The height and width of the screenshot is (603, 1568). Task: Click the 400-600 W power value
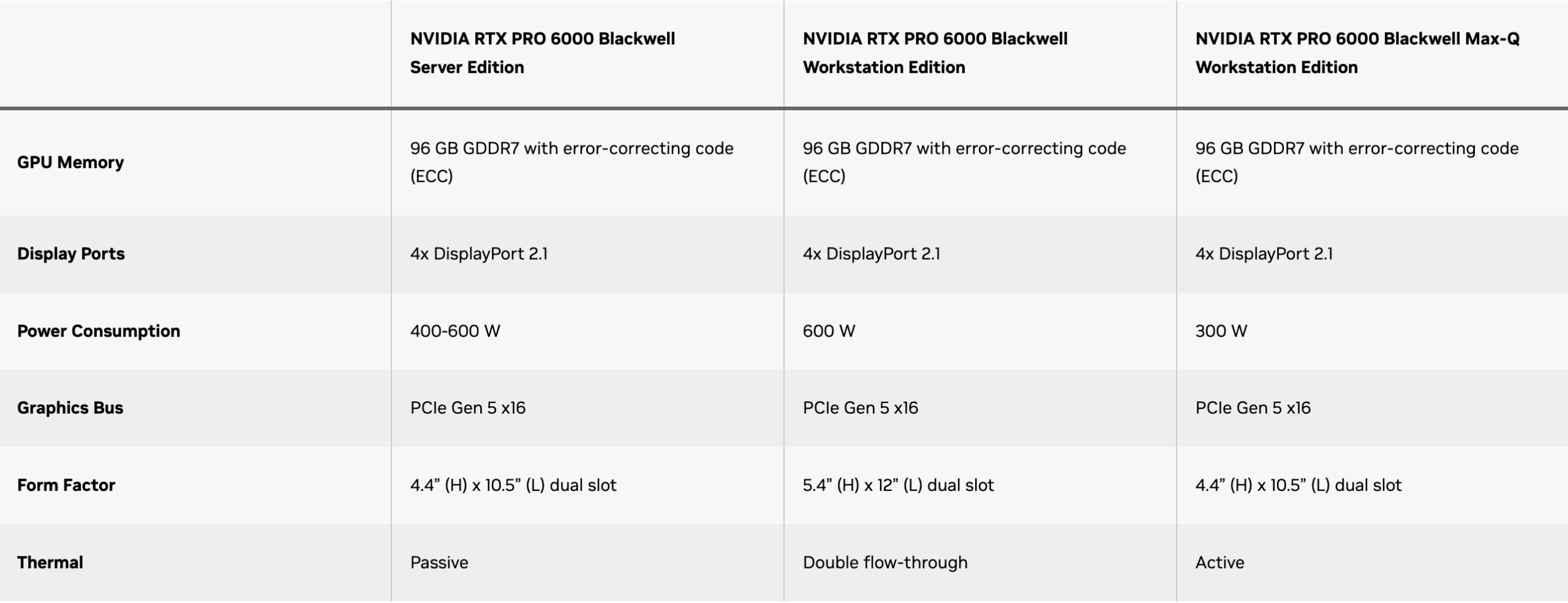(x=455, y=331)
